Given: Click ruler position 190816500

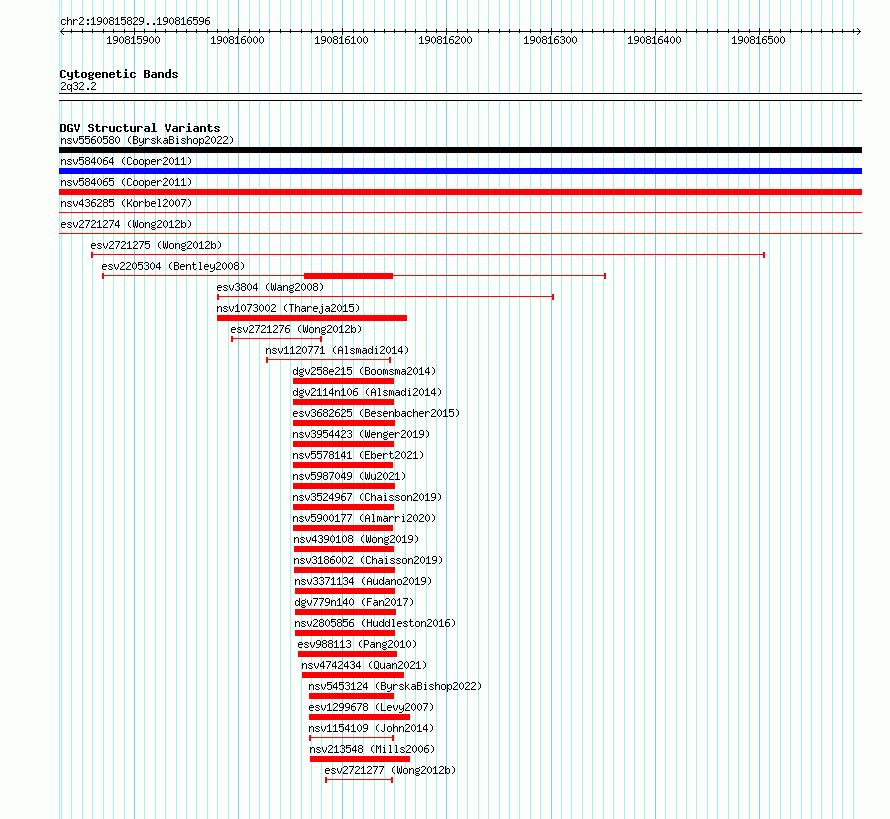Looking at the screenshot, I should pos(758,40).
